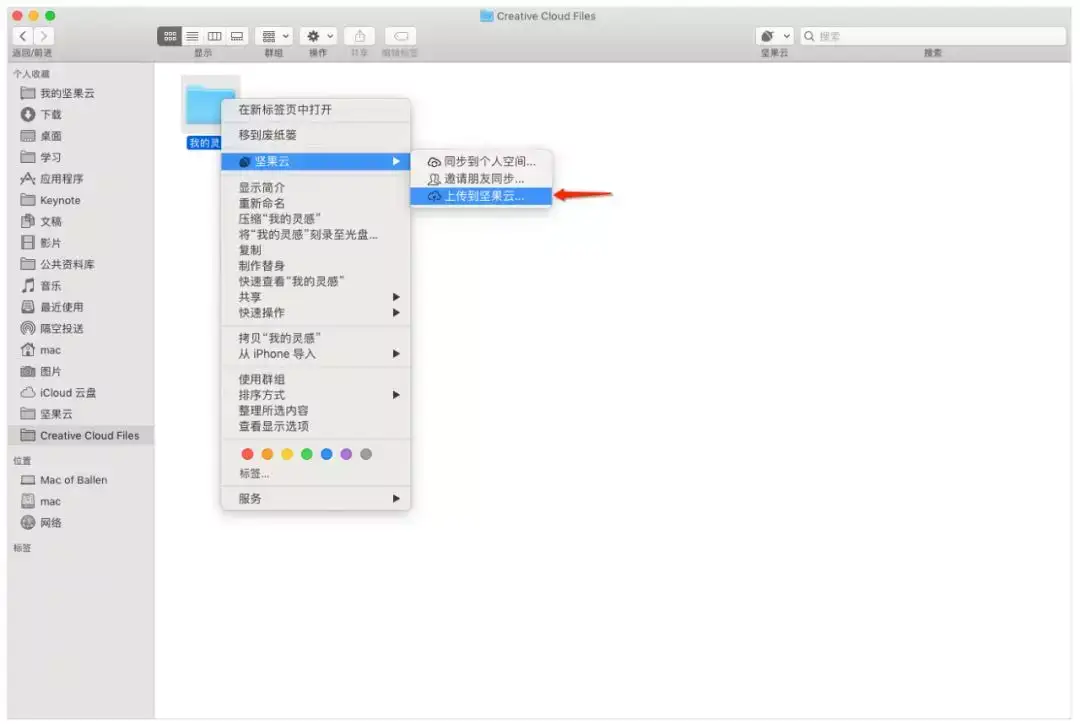Screen dimensions: 1080x724
Task: Open 坚果云 folder in the sidebar
Action: tap(81, 414)
